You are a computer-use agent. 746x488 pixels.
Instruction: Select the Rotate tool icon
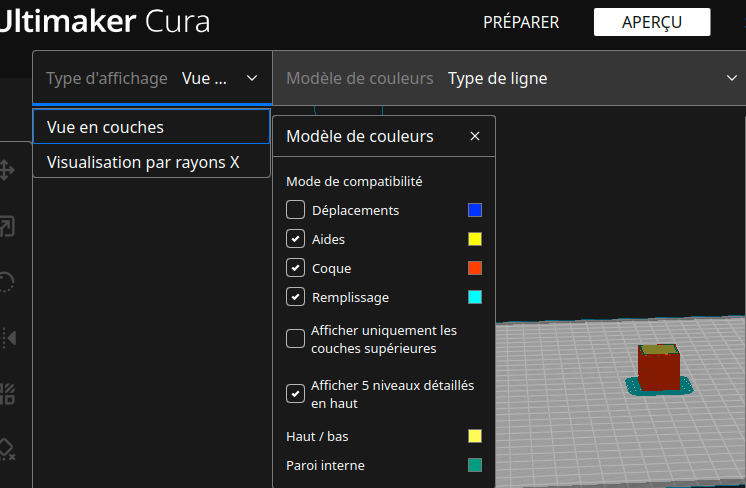6,282
